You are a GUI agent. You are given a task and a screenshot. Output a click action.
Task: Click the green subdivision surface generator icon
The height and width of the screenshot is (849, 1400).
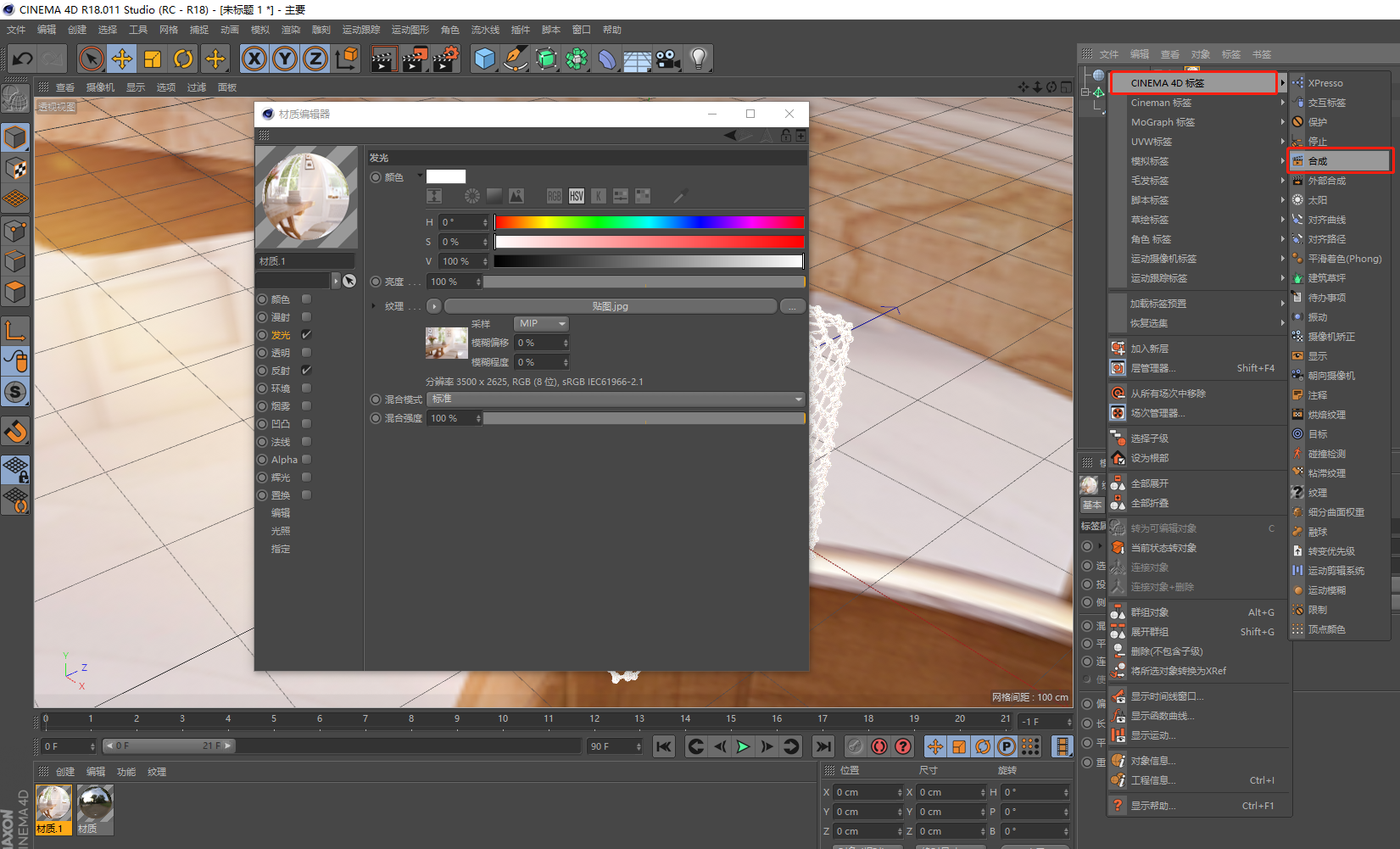pyautogui.click(x=546, y=59)
